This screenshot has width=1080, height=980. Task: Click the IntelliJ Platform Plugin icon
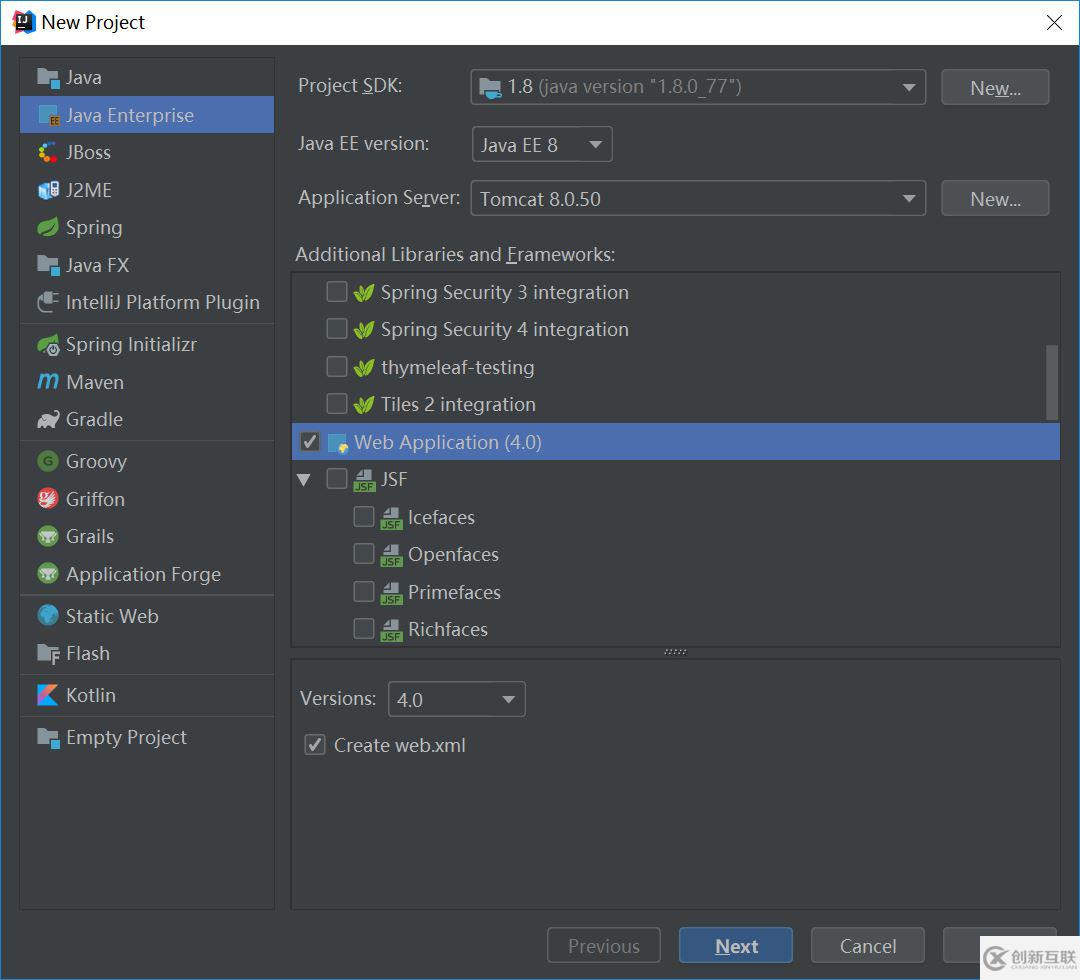pos(48,302)
